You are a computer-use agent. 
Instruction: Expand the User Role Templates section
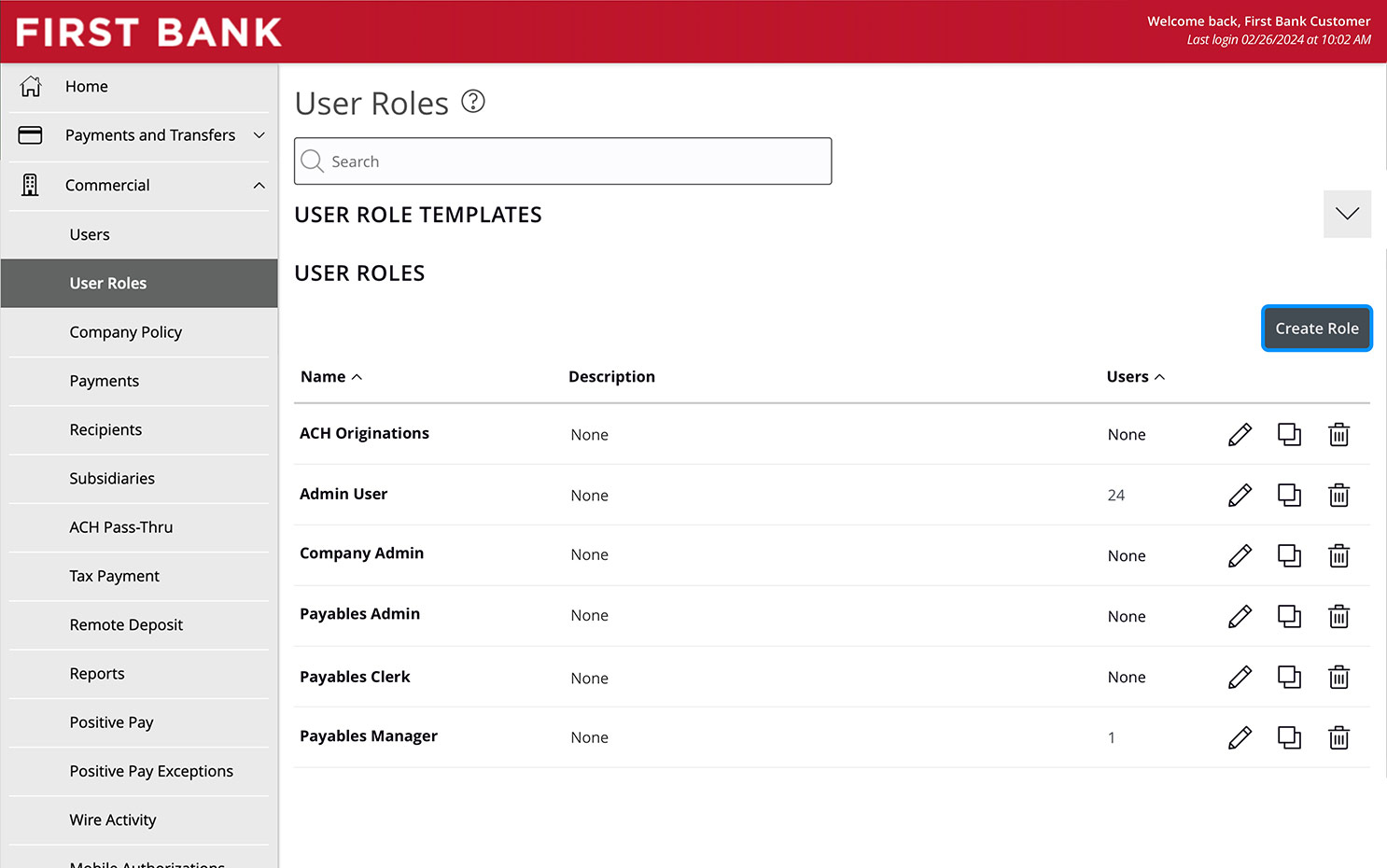(x=1347, y=214)
